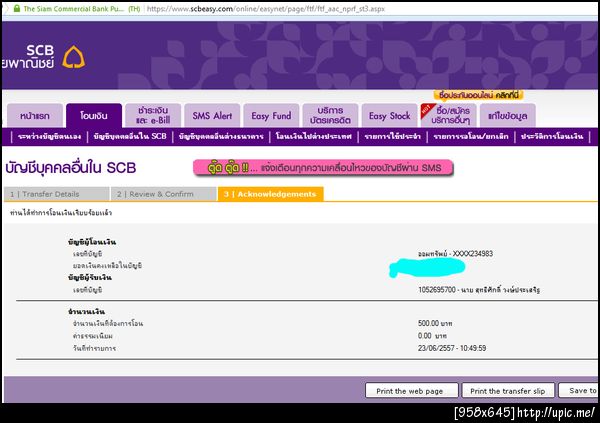Click the วันที่ทำรายการ date label
Screen dimensions: 600x423
click(95, 348)
